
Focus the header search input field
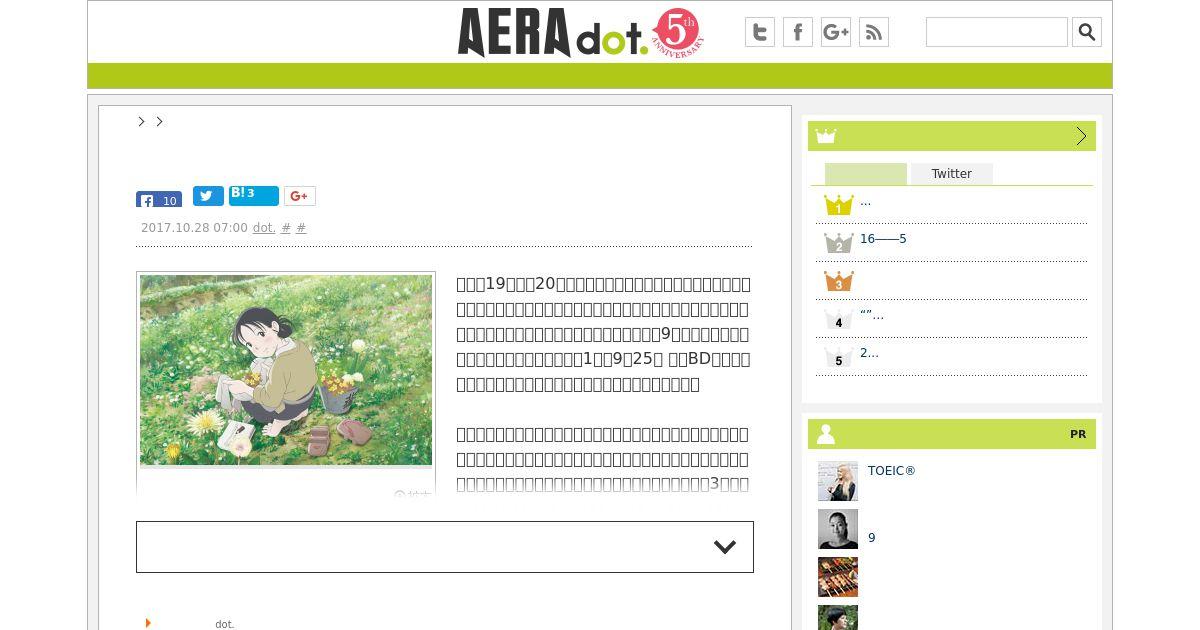click(x=997, y=32)
